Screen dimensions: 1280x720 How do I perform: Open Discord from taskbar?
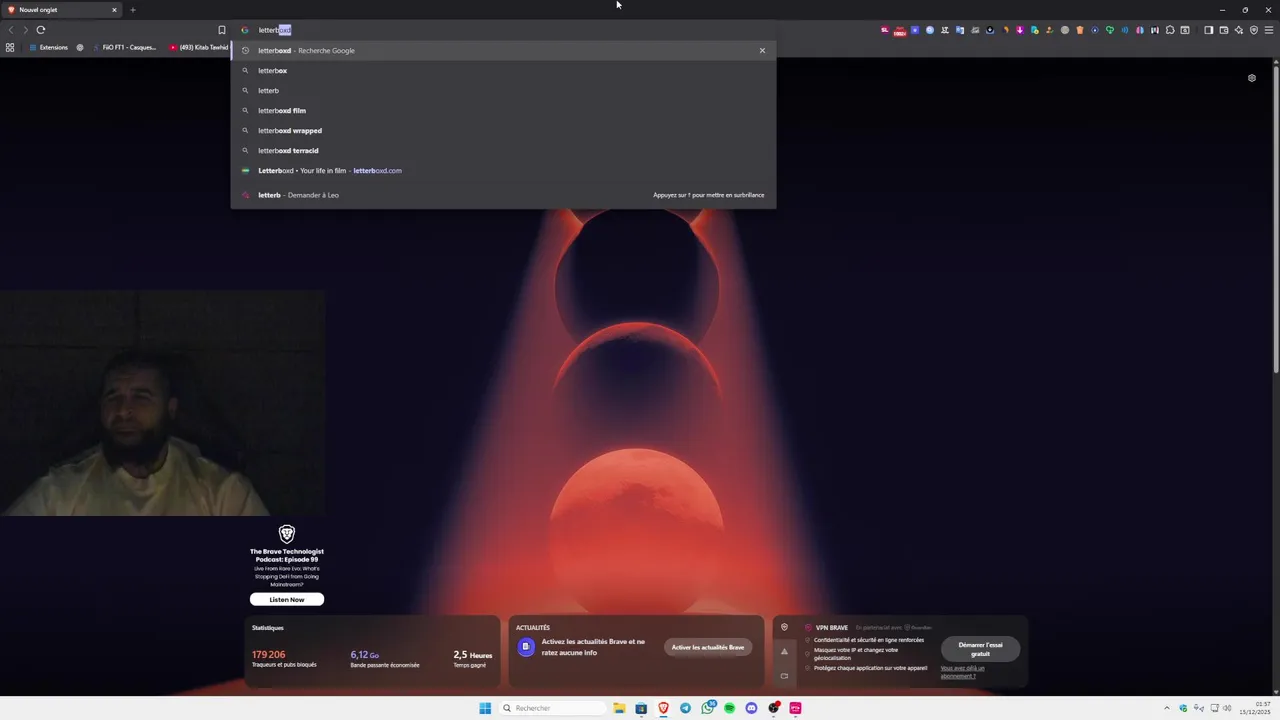coord(751,708)
